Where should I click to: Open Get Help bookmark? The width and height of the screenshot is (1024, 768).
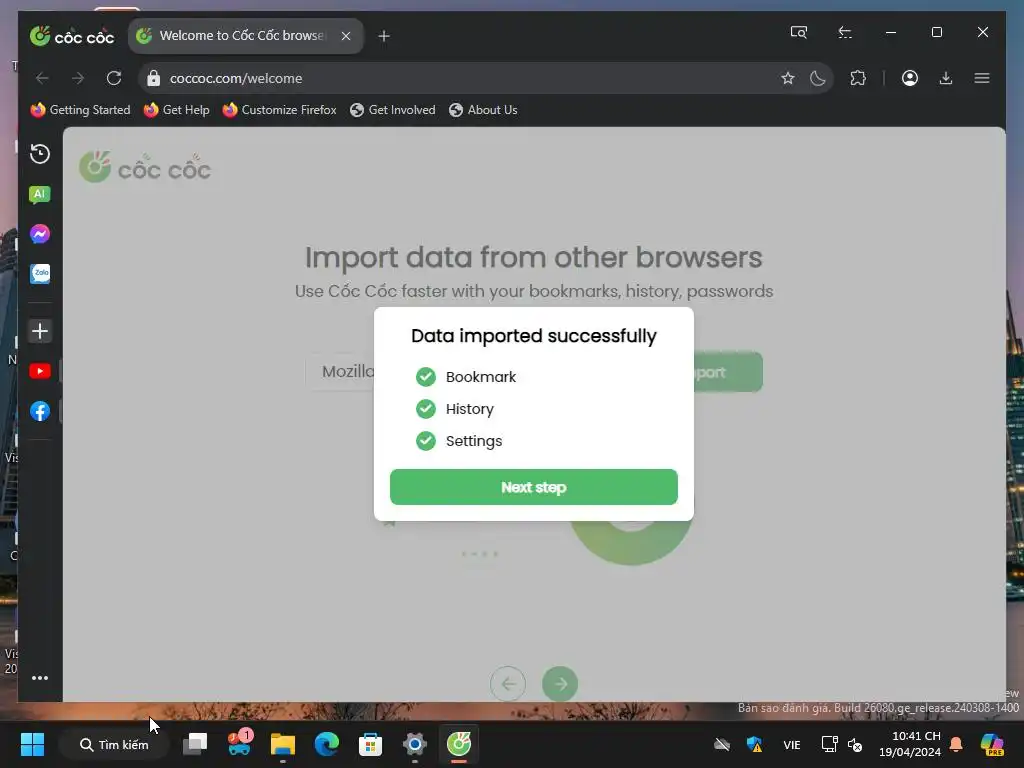177,110
